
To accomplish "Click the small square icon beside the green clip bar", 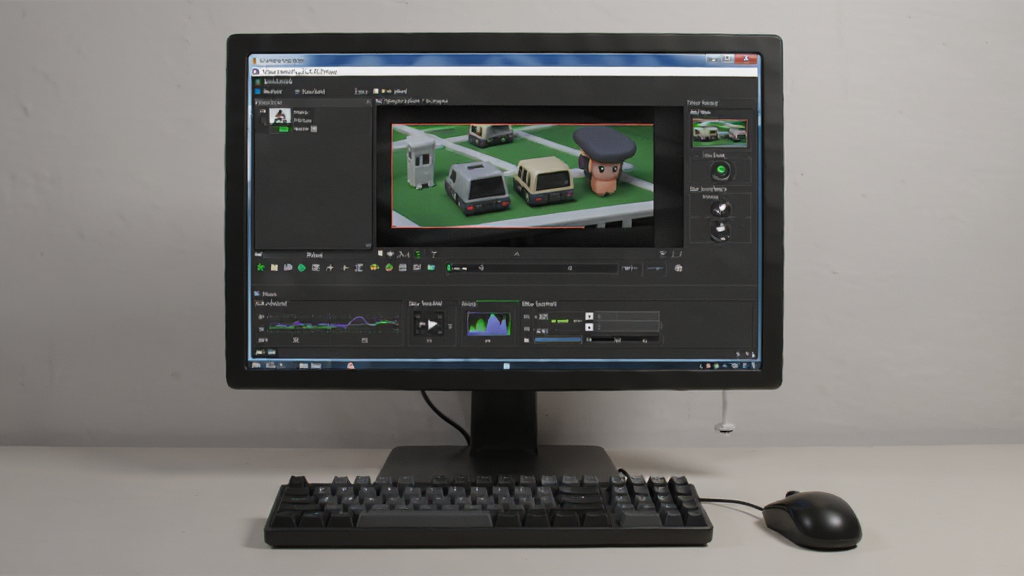I will point(314,129).
